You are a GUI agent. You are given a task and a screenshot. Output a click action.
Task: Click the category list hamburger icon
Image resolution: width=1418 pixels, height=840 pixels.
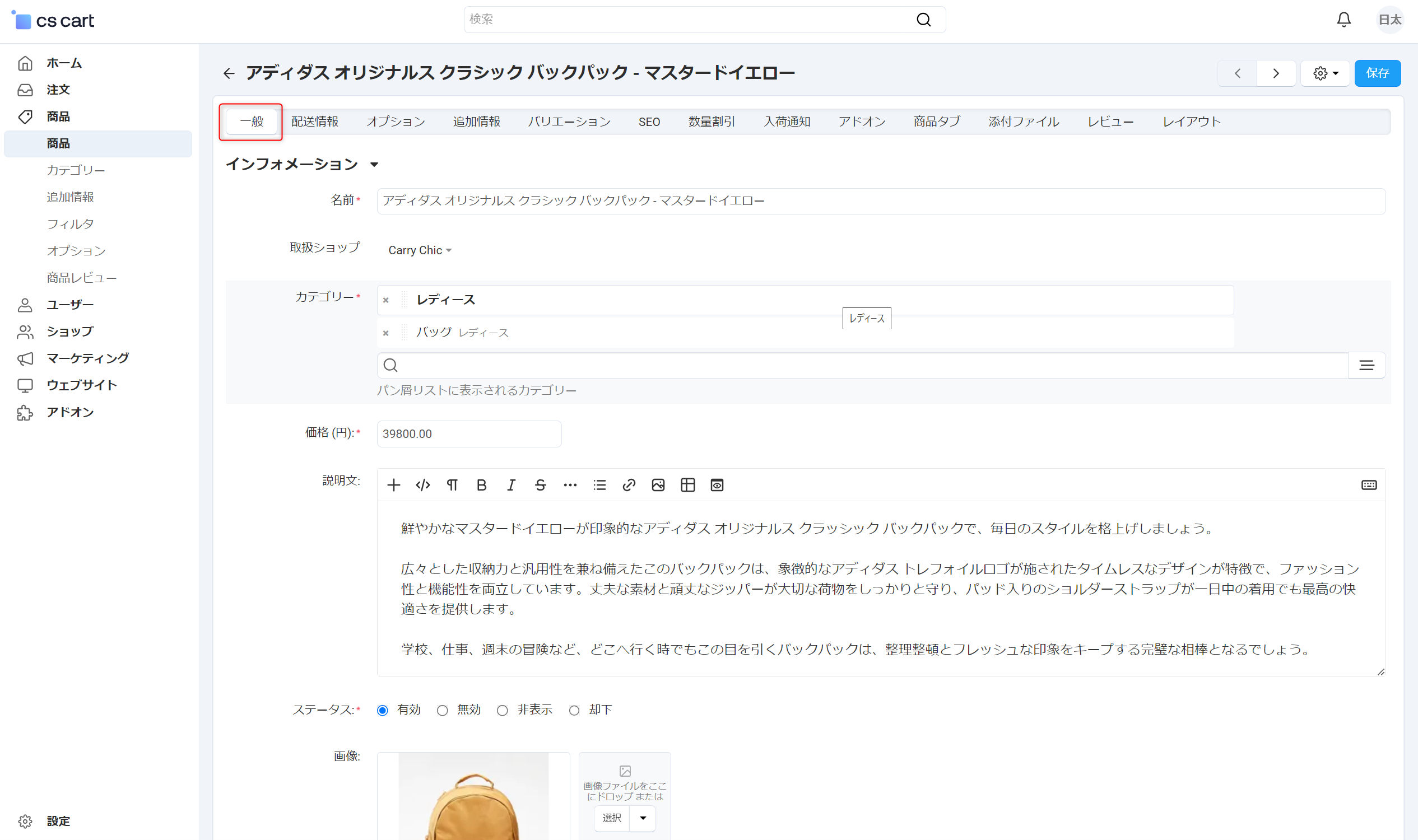(1366, 365)
